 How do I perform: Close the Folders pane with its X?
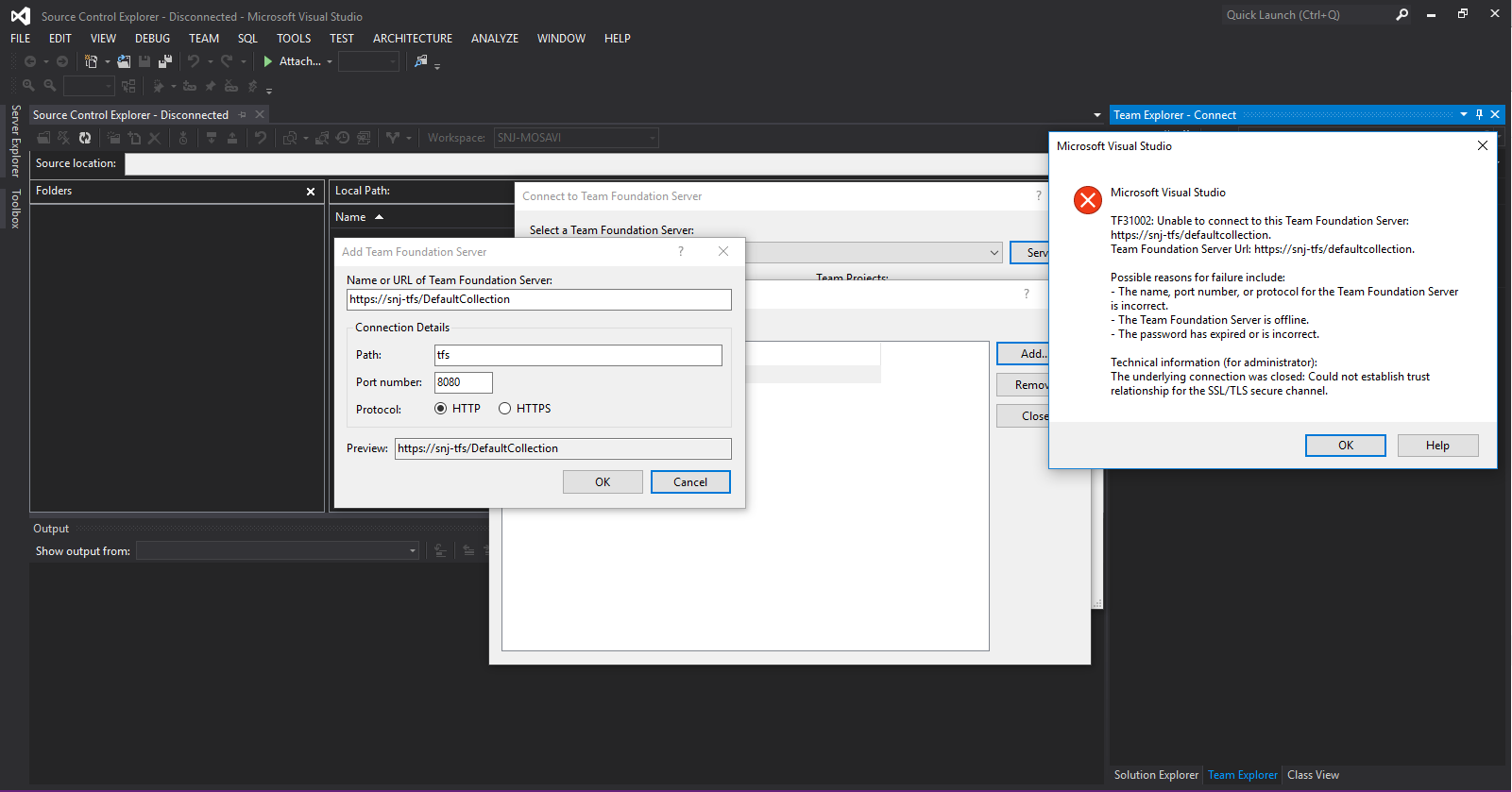point(310,192)
